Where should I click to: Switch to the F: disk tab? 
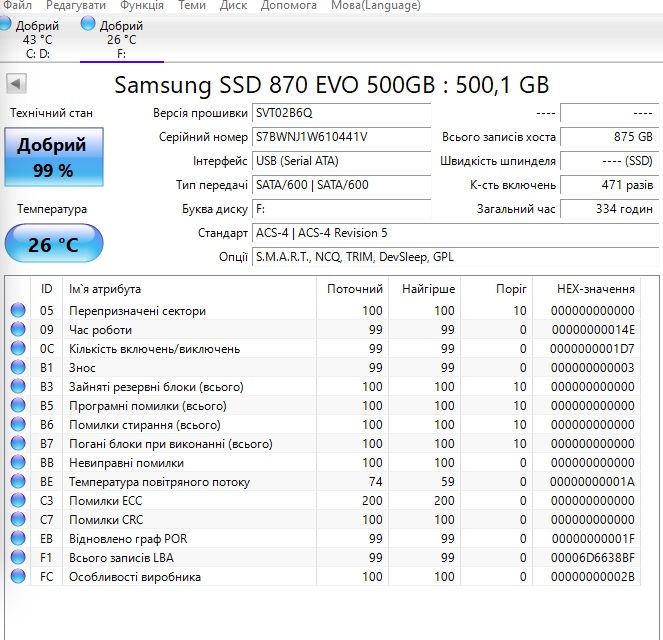click(121, 39)
